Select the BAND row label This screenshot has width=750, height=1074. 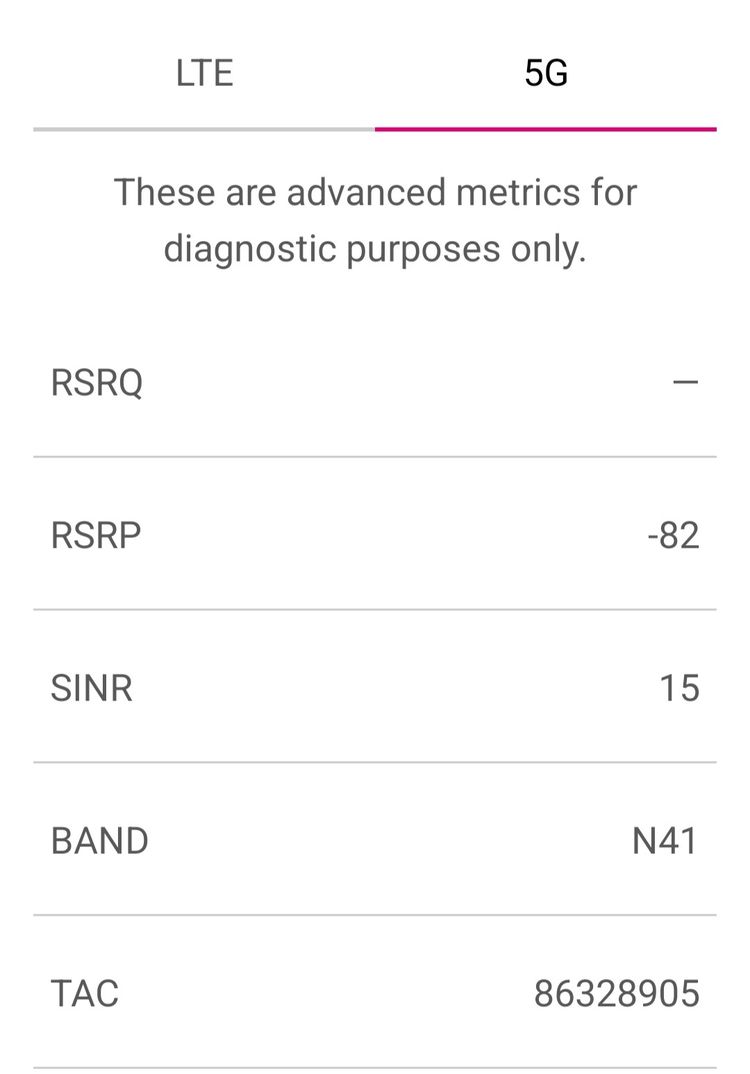(x=99, y=840)
